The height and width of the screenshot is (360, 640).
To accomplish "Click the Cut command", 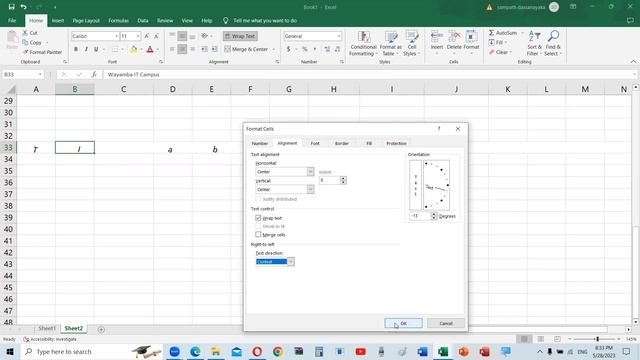I will (30, 33).
